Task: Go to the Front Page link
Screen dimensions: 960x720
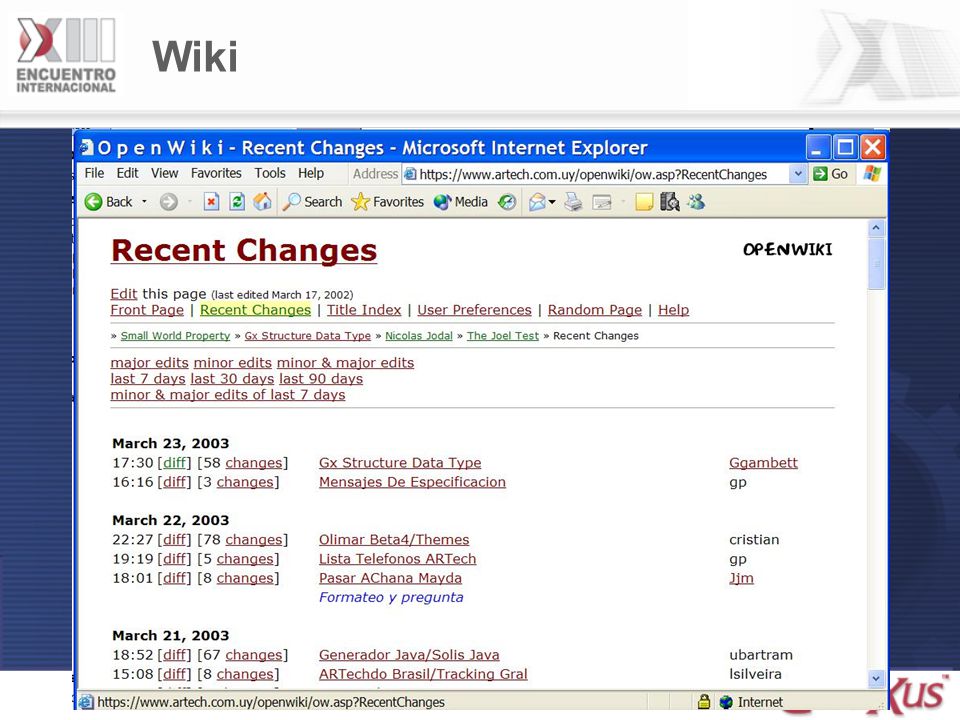Action: pyautogui.click(x=147, y=310)
